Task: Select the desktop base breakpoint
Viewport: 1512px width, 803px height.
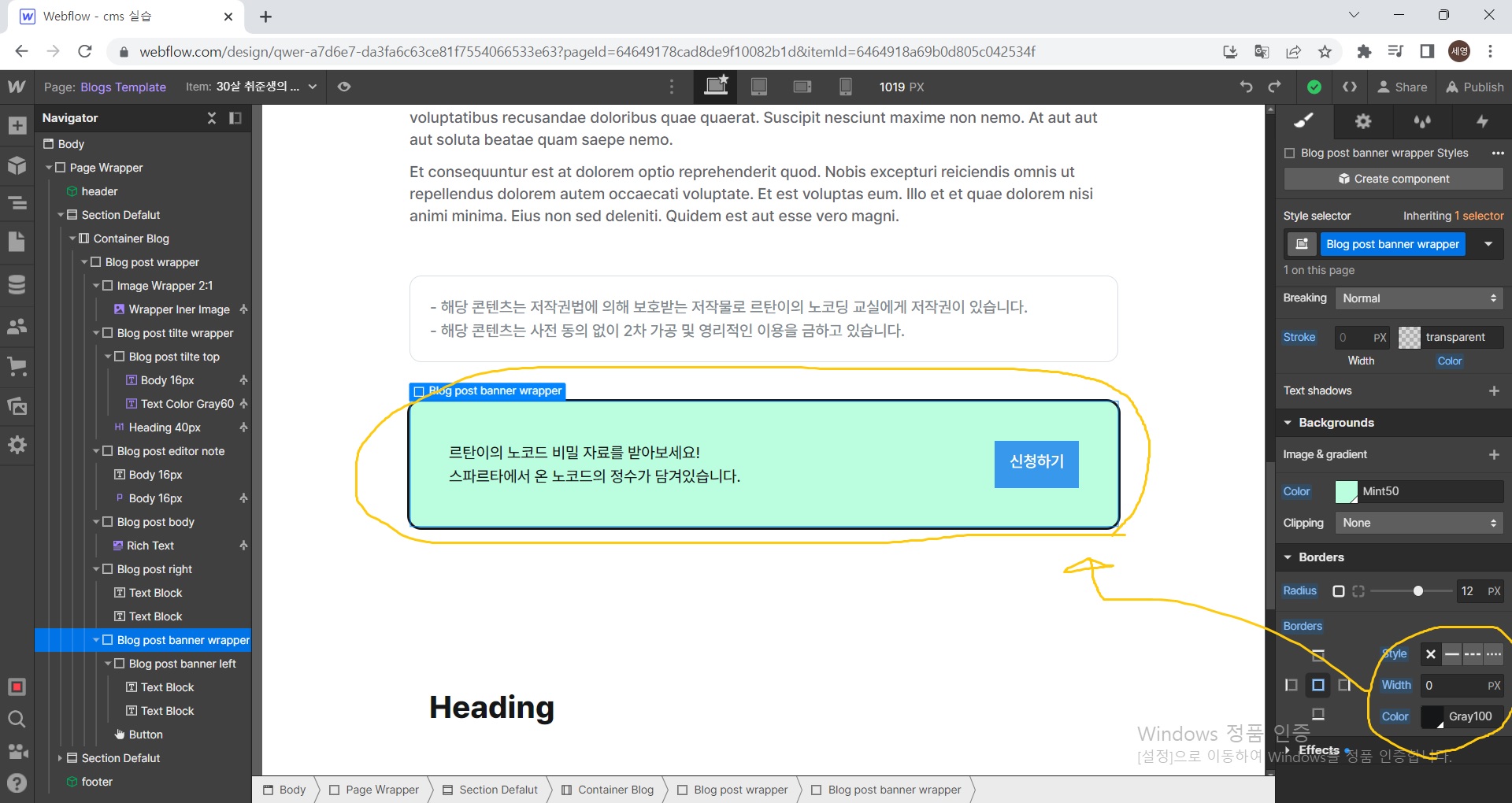Action: click(716, 87)
